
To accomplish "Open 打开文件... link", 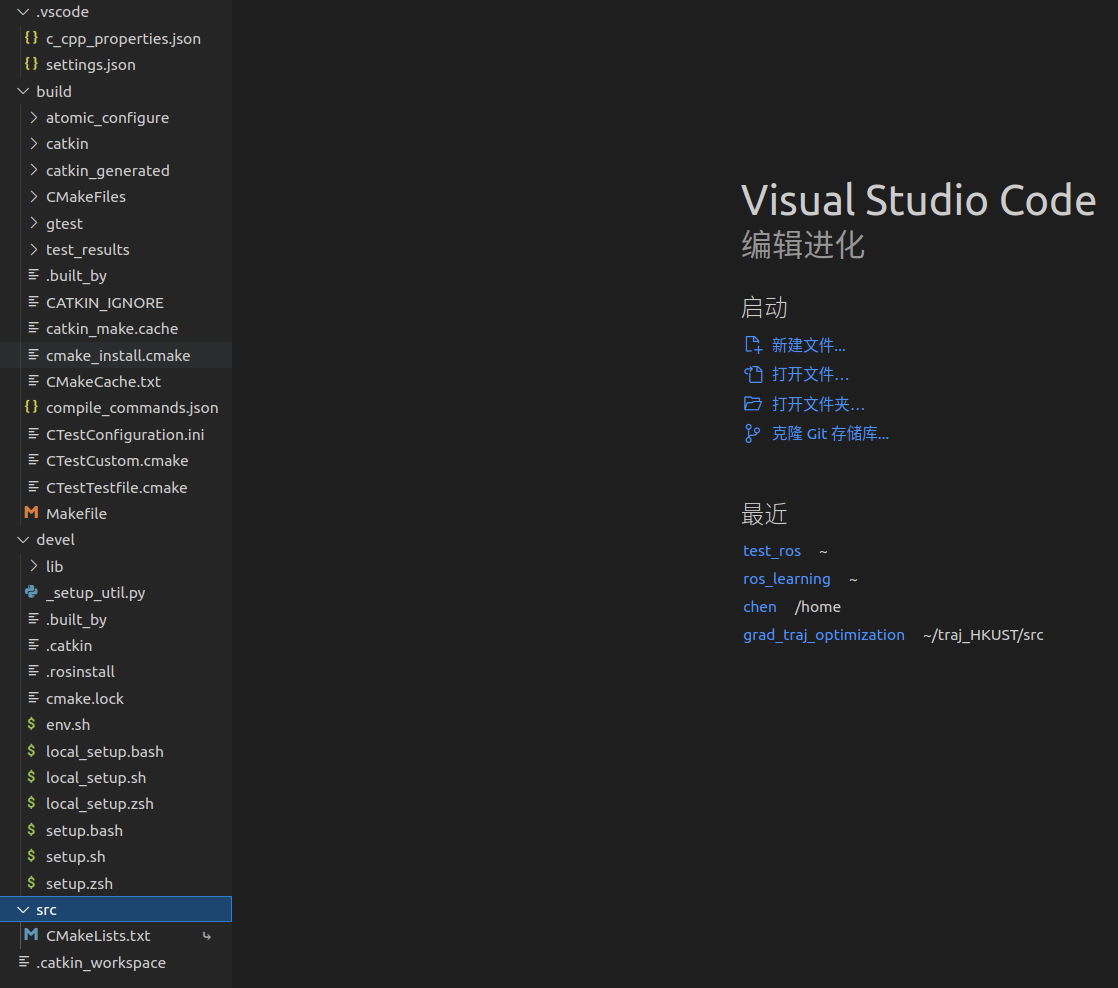I will [811, 375].
